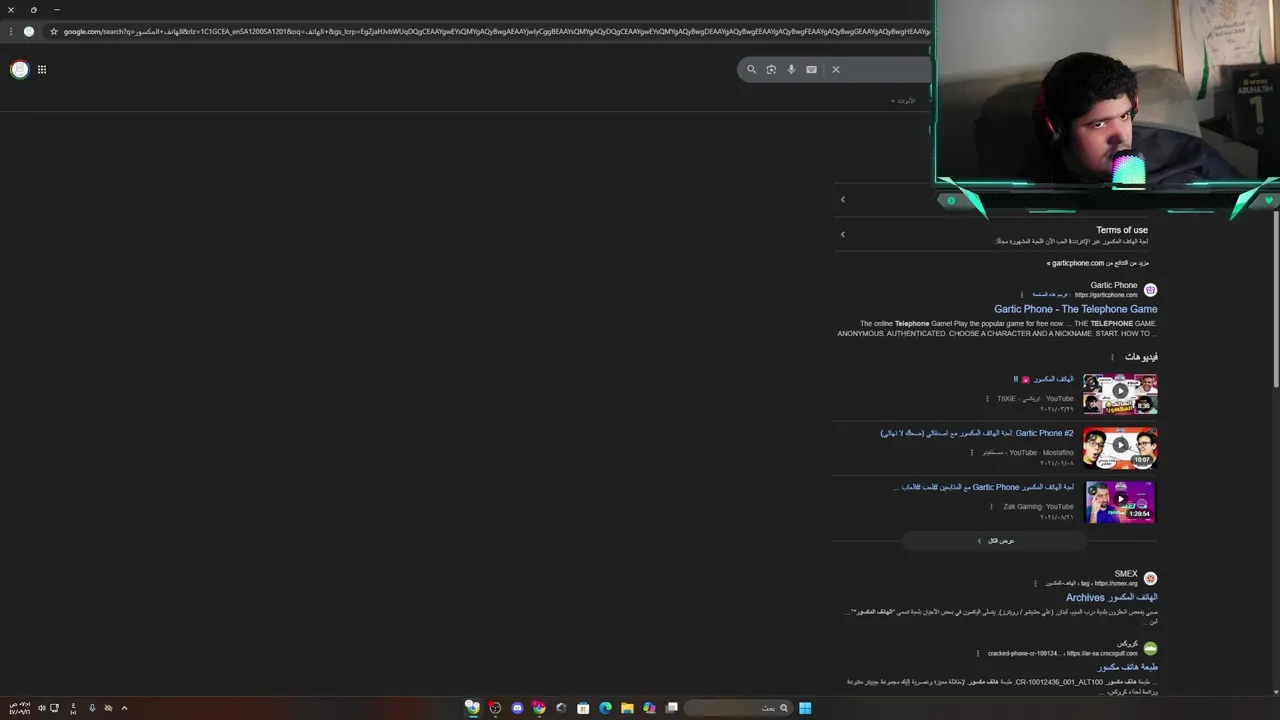Open the Google account profile avatar

click(19, 69)
